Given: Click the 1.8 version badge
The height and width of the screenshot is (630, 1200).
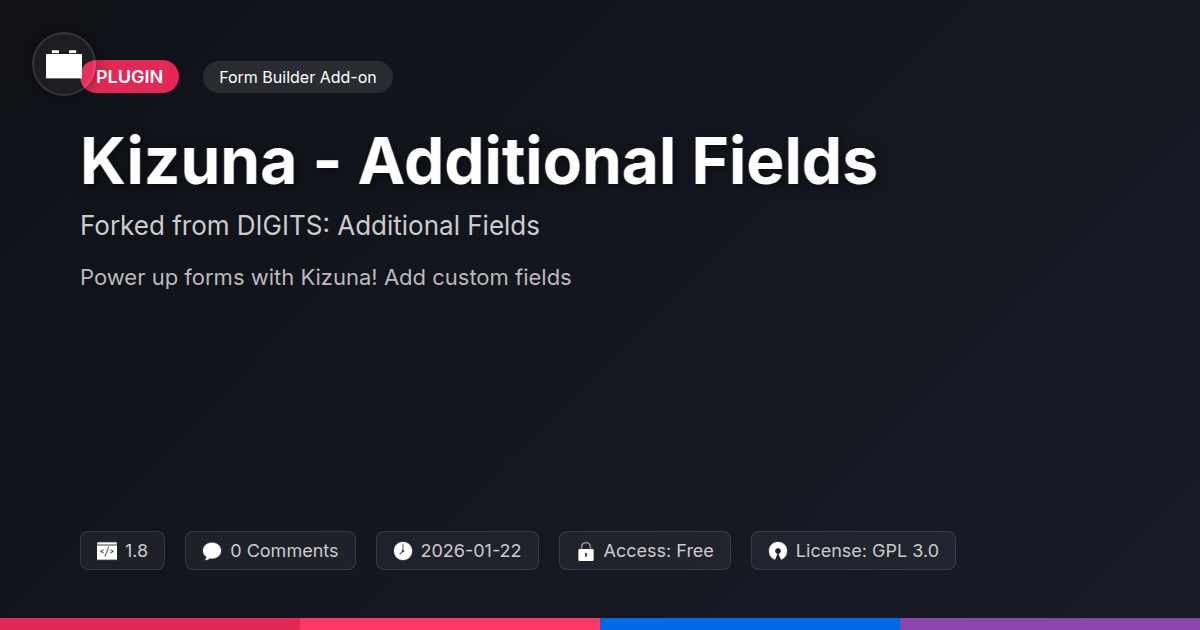Looking at the screenshot, I should click(122, 551).
